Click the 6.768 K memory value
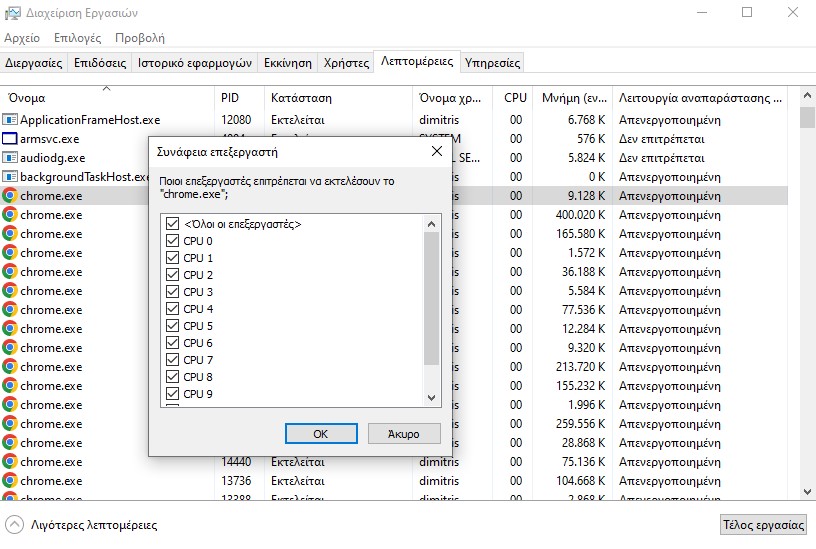The image size is (816, 549). point(586,120)
